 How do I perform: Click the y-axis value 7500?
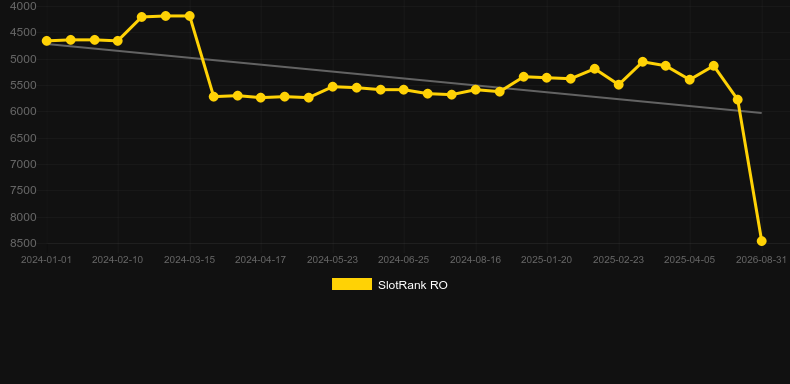[x=23, y=190]
